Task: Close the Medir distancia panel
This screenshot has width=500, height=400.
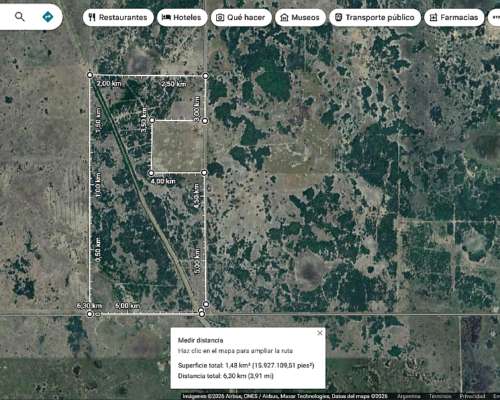Action: point(320,333)
